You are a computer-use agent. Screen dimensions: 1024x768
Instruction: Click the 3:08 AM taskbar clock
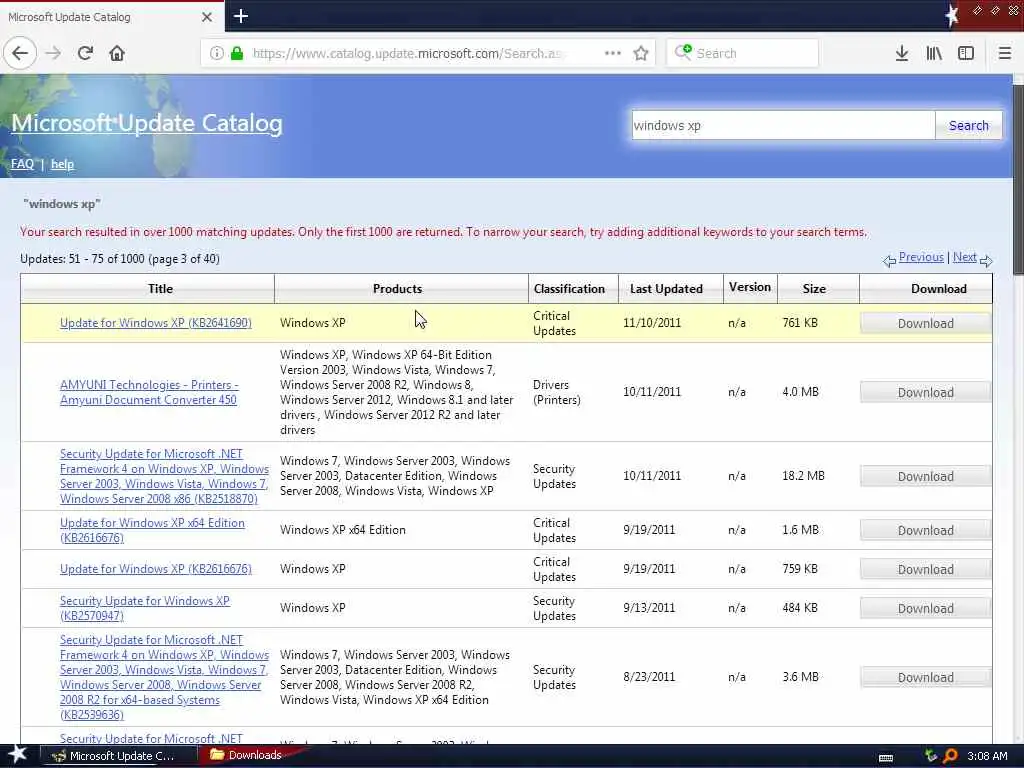click(x=987, y=756)
